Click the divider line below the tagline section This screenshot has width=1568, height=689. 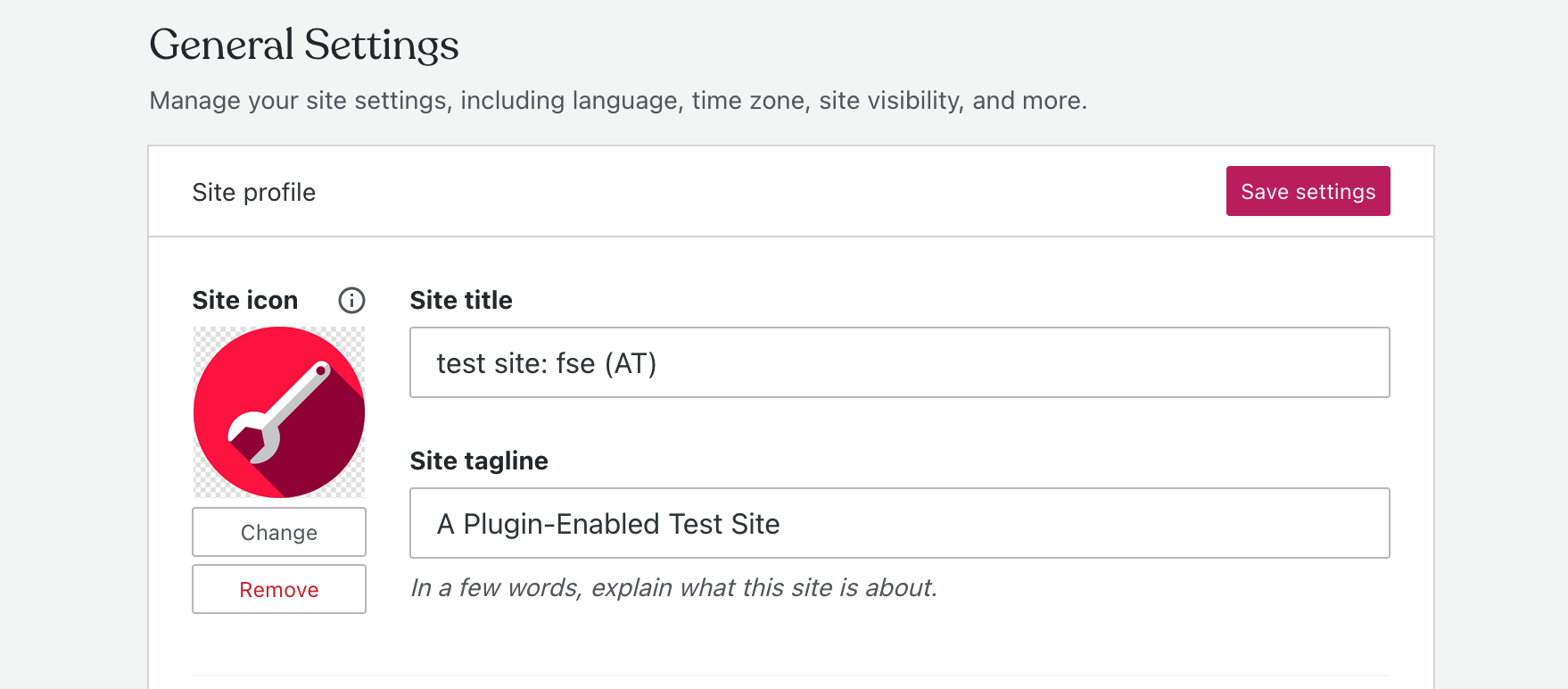tap(791, 676)
